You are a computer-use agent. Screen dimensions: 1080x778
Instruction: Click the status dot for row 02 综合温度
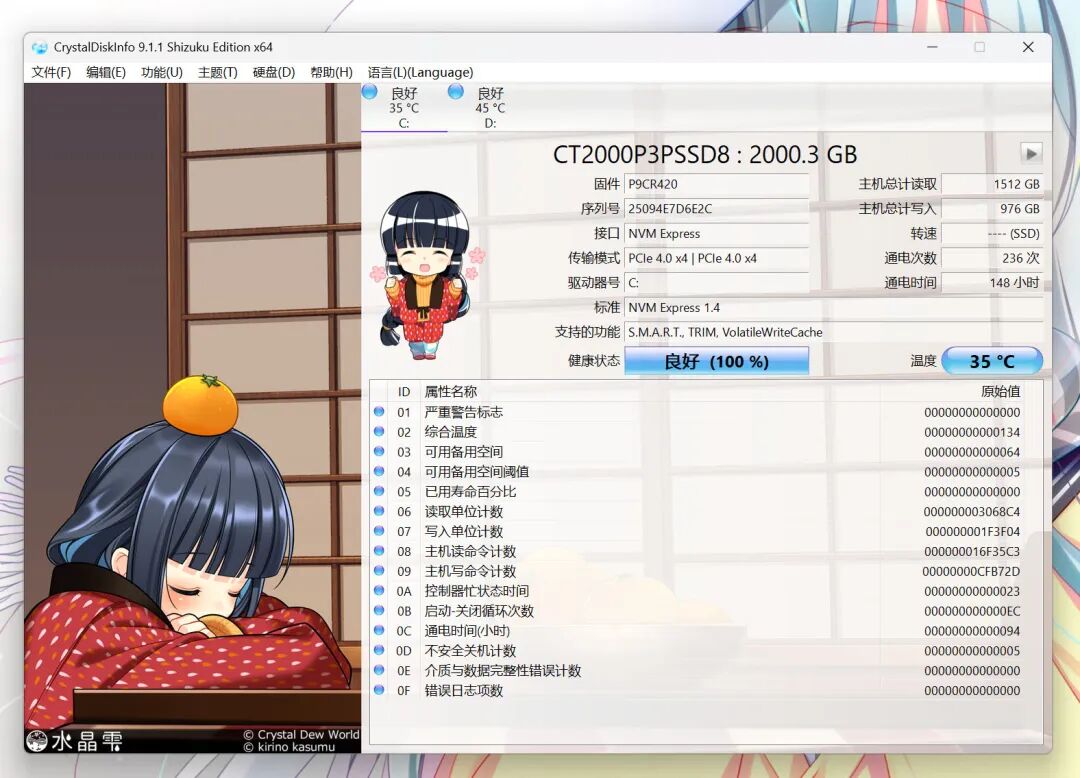[x=379, y=432]
